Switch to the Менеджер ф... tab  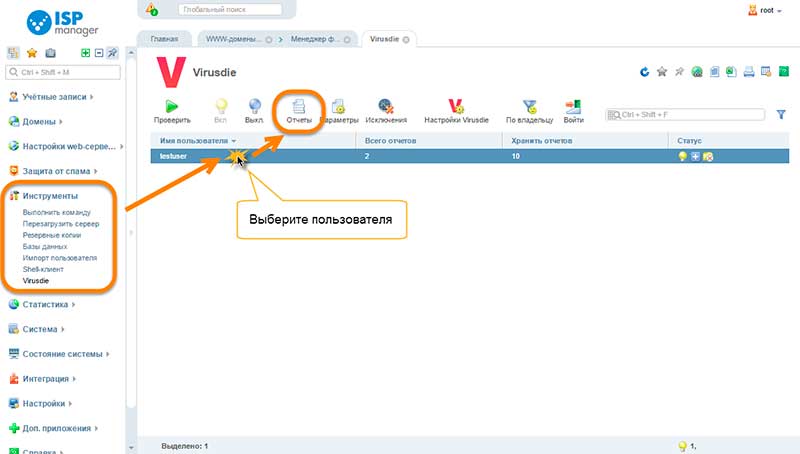[x=315, y=39]
